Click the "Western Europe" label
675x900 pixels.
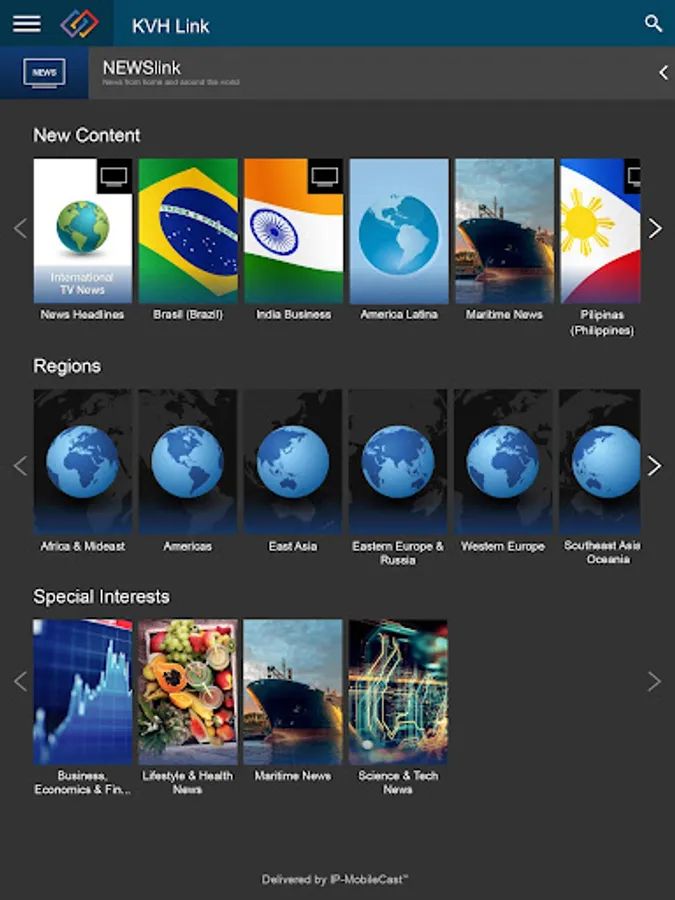[503, 546]
